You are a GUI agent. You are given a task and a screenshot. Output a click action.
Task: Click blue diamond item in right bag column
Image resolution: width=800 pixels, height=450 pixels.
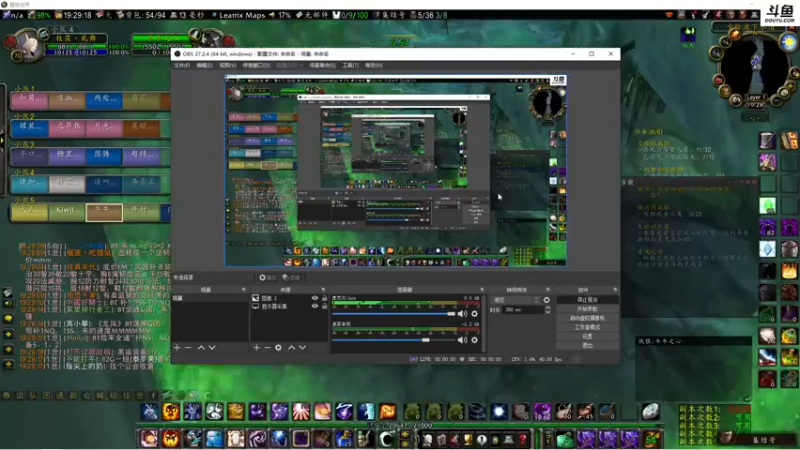click(767, 249)
